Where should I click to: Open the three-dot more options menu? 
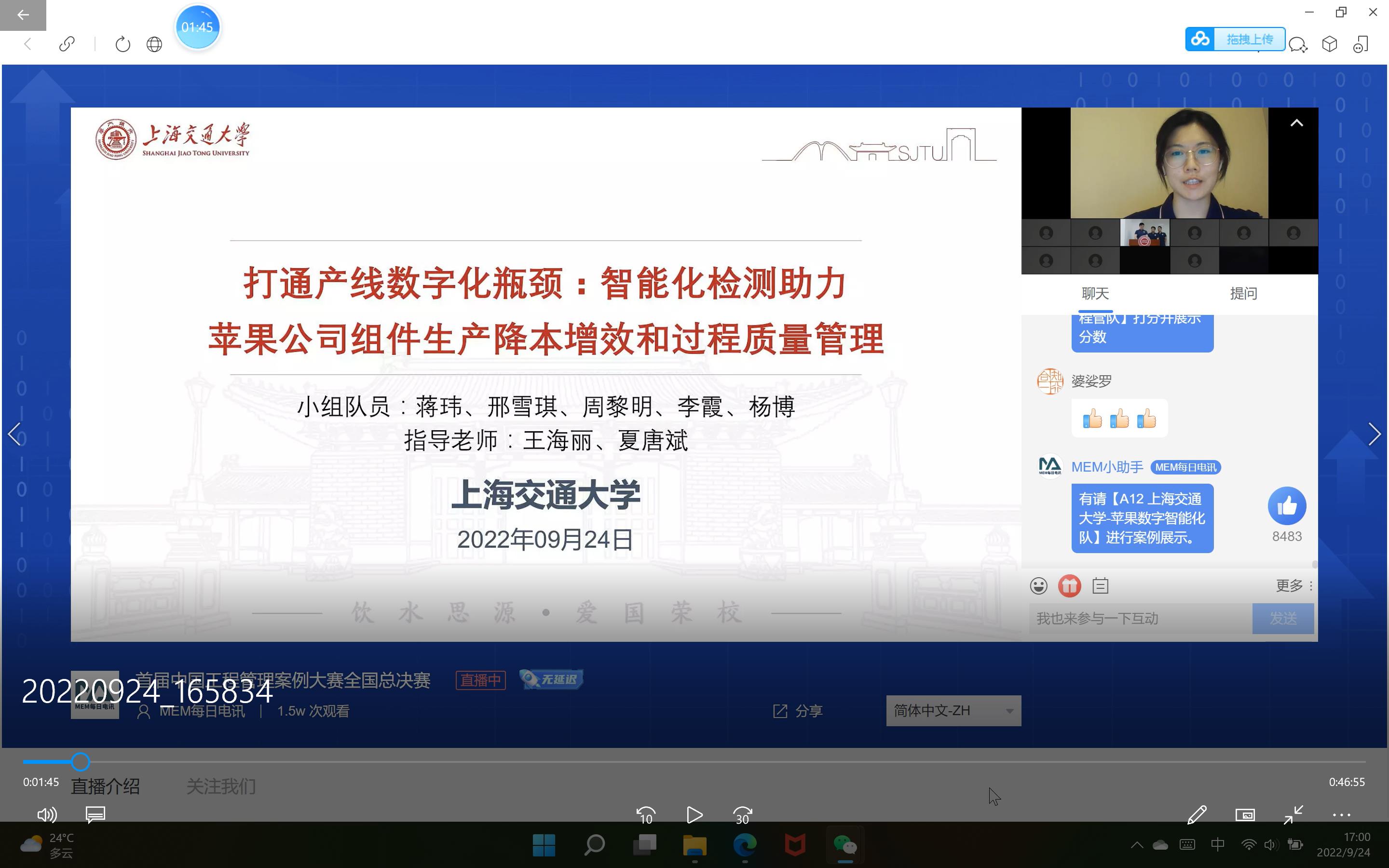pyautogui.click(x=1341, y=814)
